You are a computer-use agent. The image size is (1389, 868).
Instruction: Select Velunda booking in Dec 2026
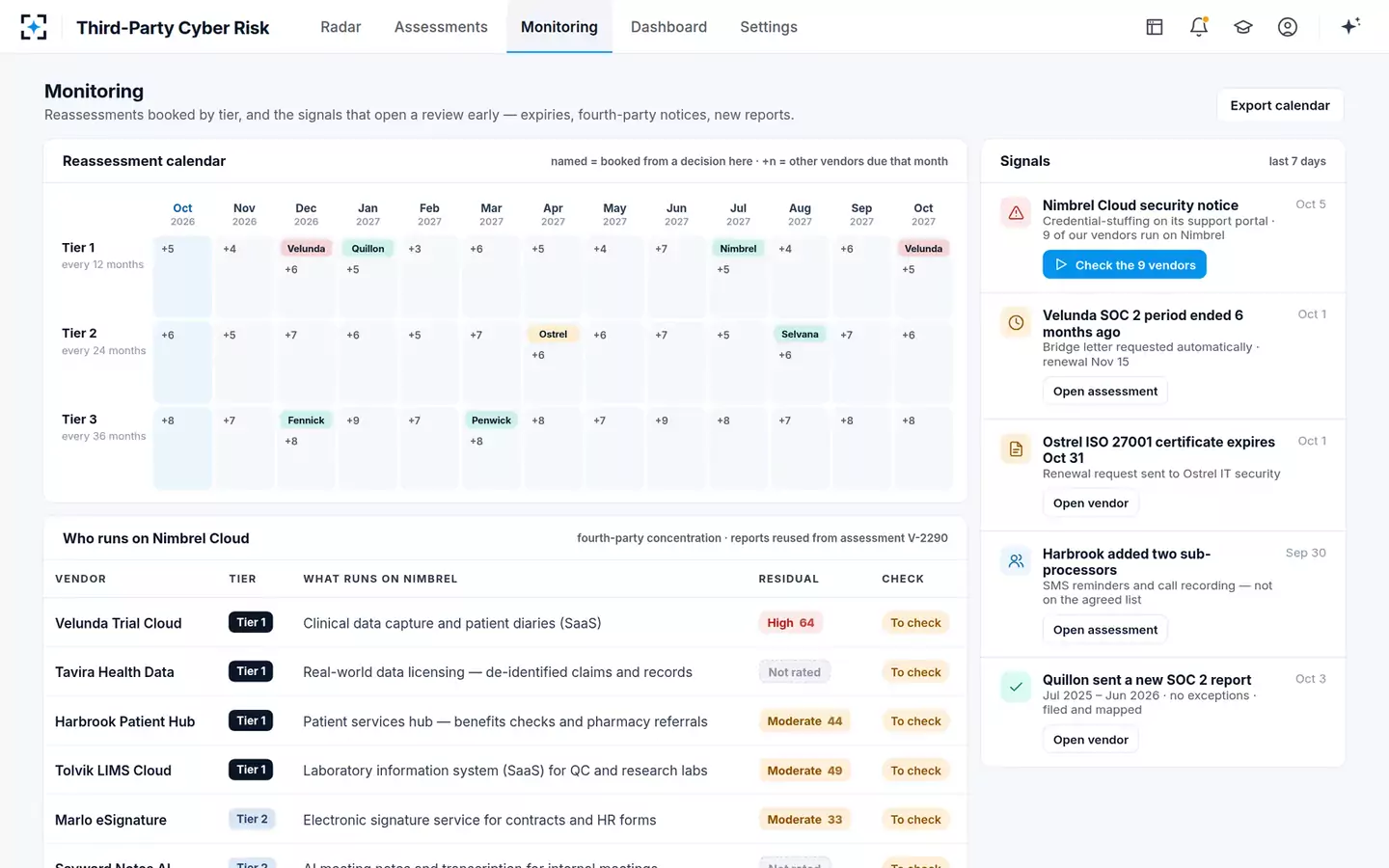306,249
